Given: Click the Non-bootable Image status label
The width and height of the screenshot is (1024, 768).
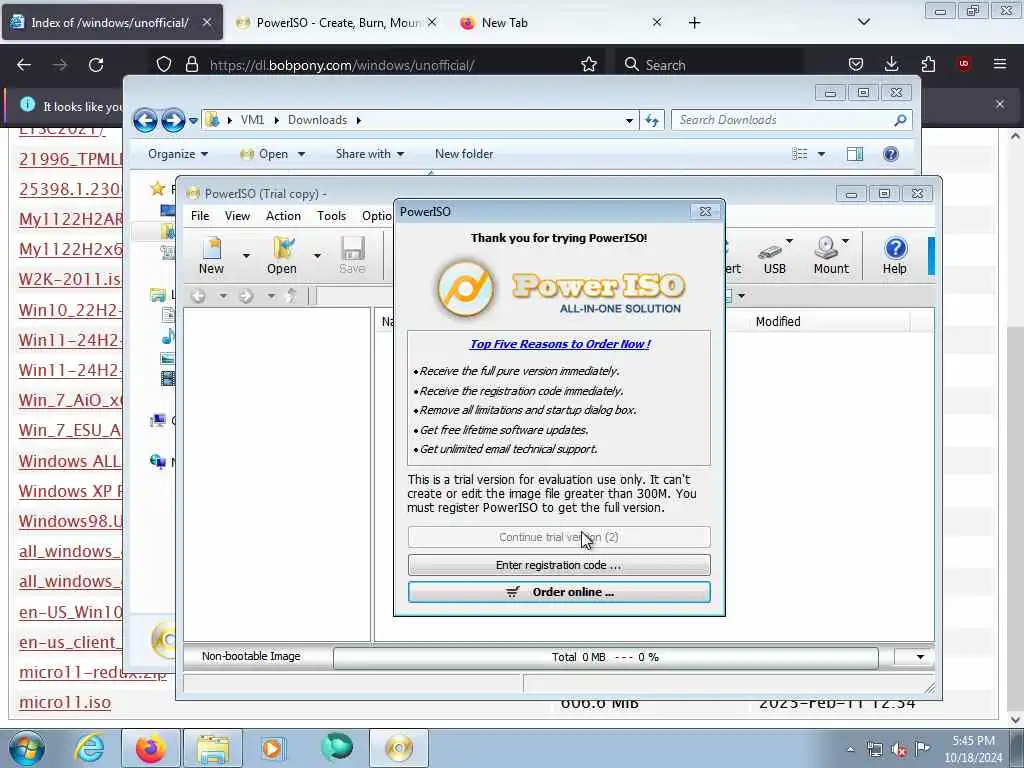Looking at the screenshot, I should [251, 657].
